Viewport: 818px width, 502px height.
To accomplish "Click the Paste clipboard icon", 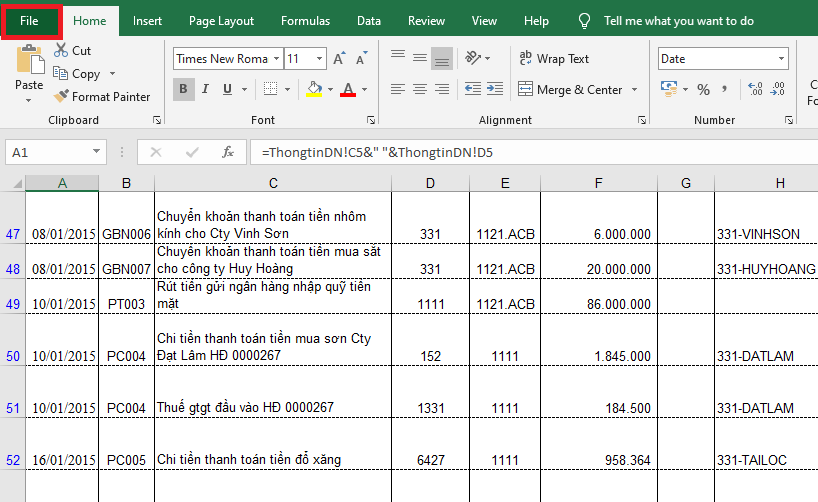I will (x=29, y=60).
